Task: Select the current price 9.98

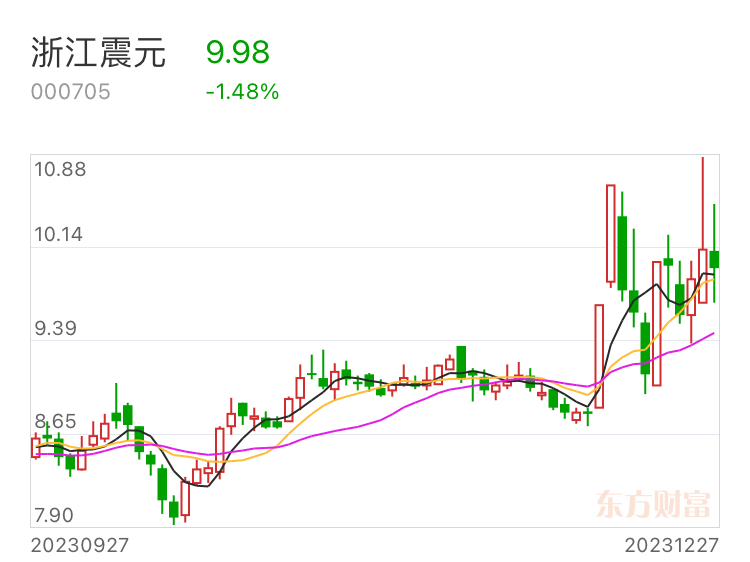Action: pyautogui.click(x=238, y=52)
